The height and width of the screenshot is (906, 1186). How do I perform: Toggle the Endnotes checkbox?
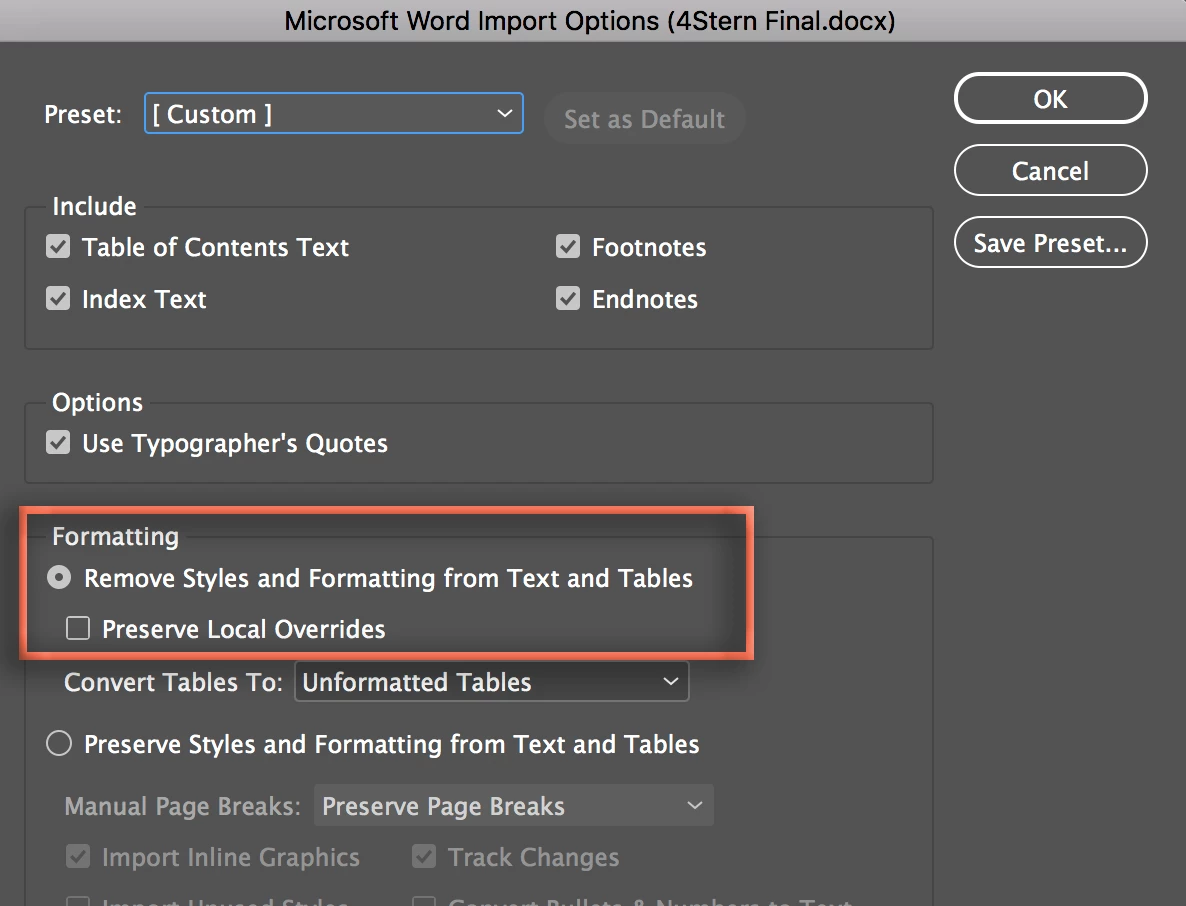click(568, 299)
